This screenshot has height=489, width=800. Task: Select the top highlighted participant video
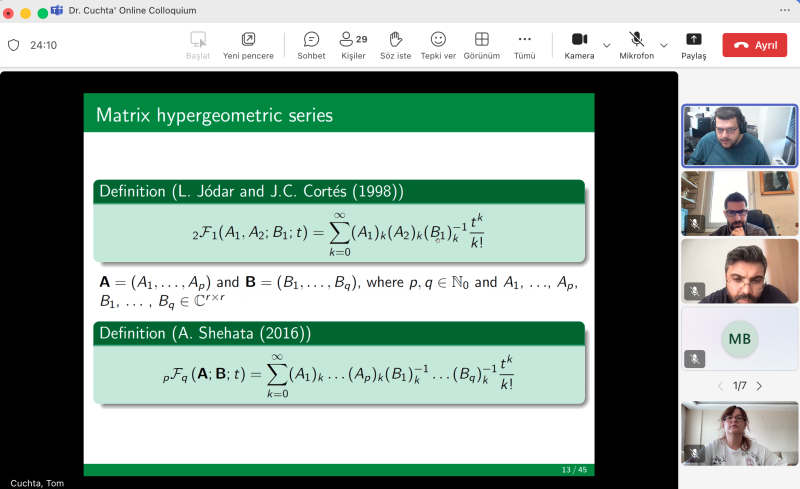pyautogui.click(x=739, y=134)
